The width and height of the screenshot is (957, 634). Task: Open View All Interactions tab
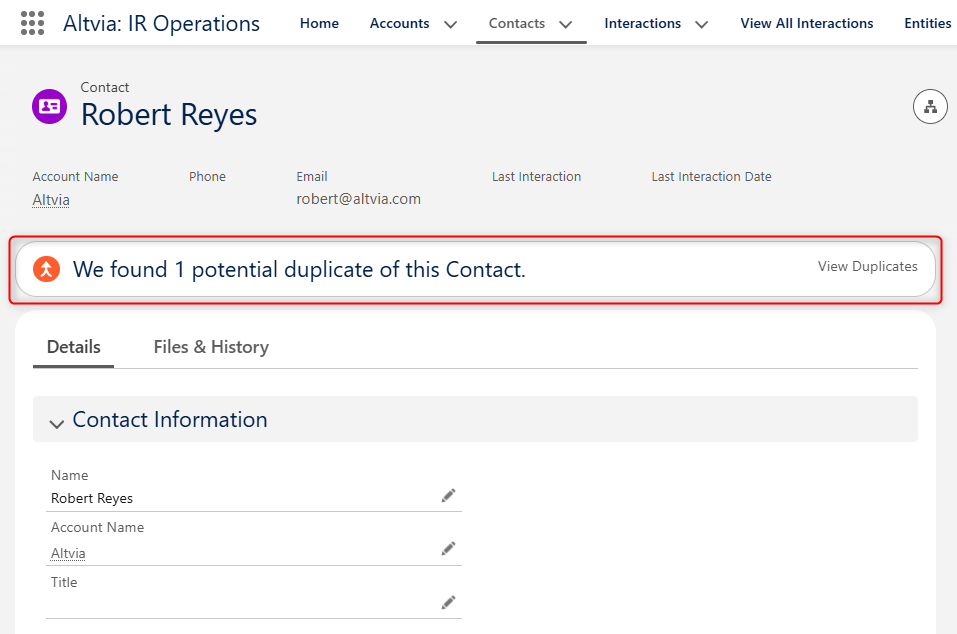click(x=806, y=23)
